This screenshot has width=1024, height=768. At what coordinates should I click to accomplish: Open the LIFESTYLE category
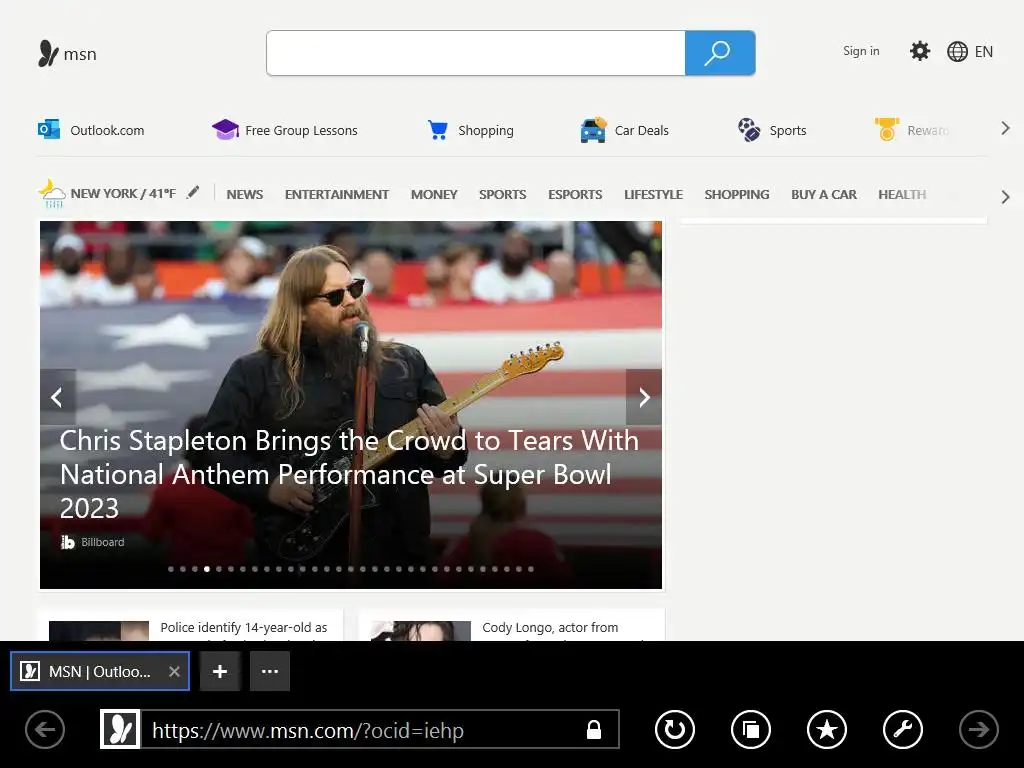pos(653,195)
